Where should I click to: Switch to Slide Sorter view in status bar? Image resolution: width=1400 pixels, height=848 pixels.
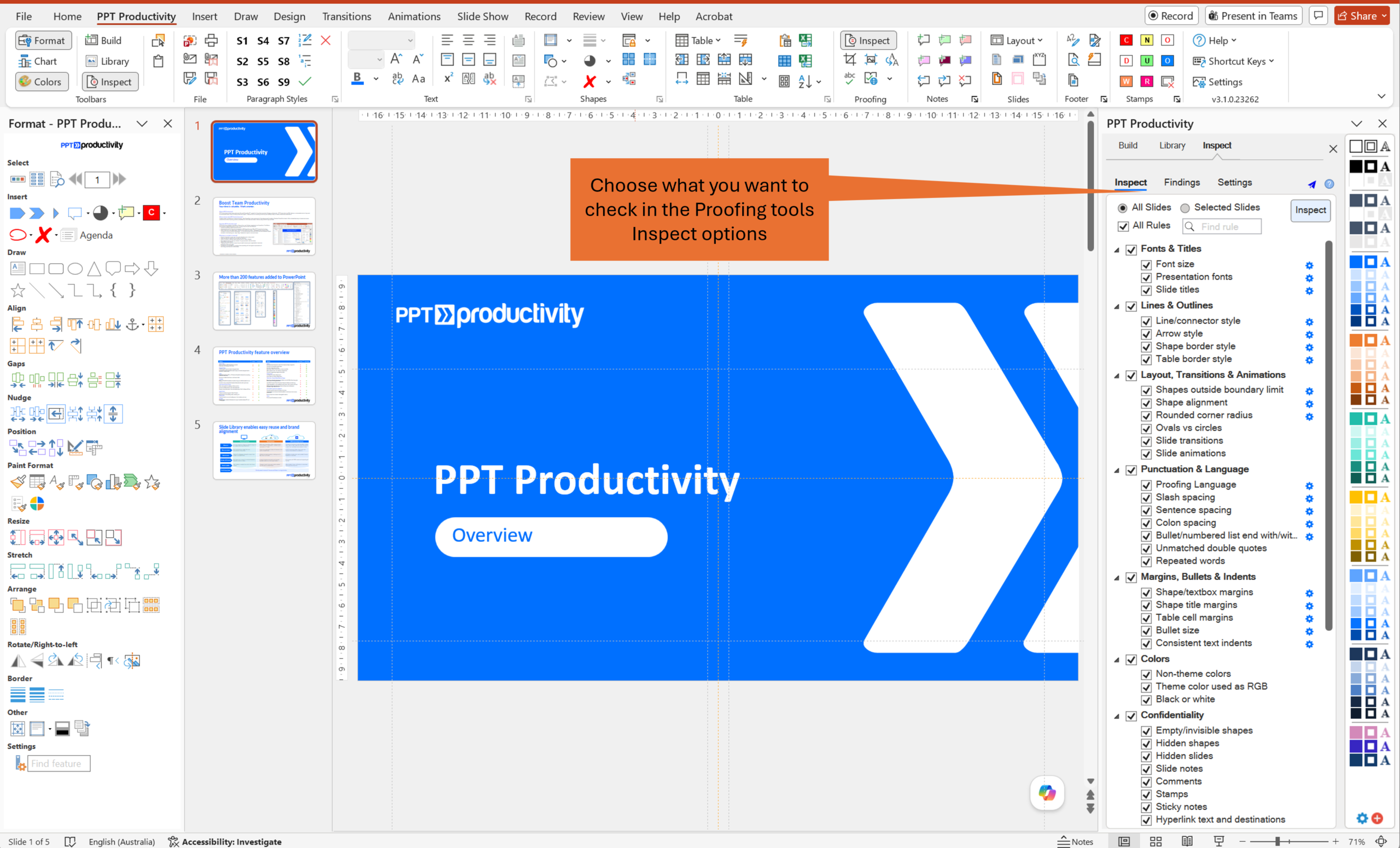point(1155,841)
